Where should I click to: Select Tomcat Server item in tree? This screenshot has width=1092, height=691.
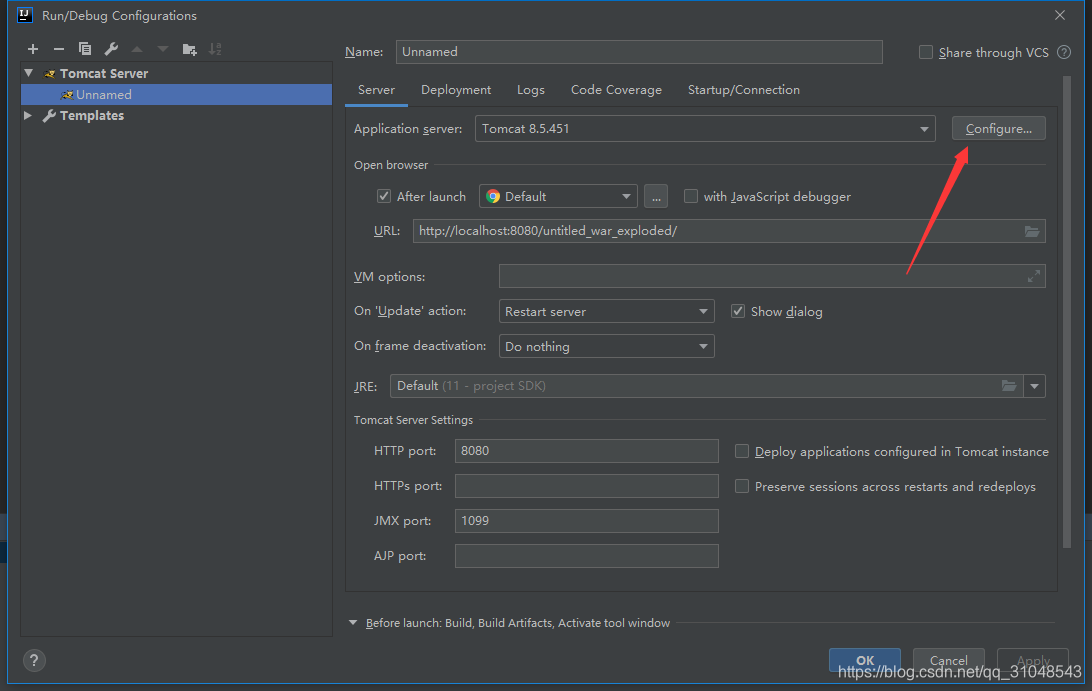tap(104, 73)
